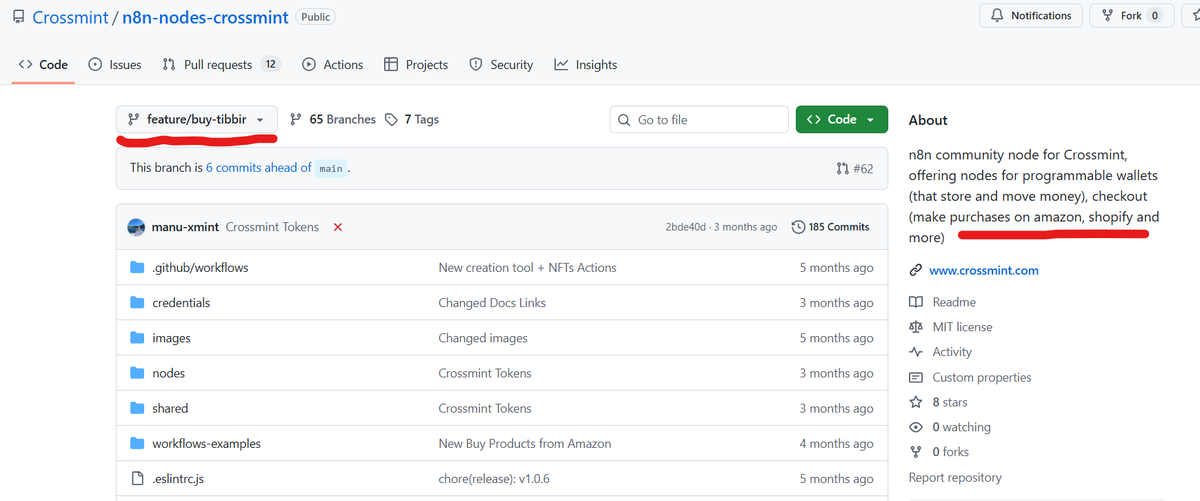
Task: Expand the green Code dropdown button
Action: click(842, 120)
